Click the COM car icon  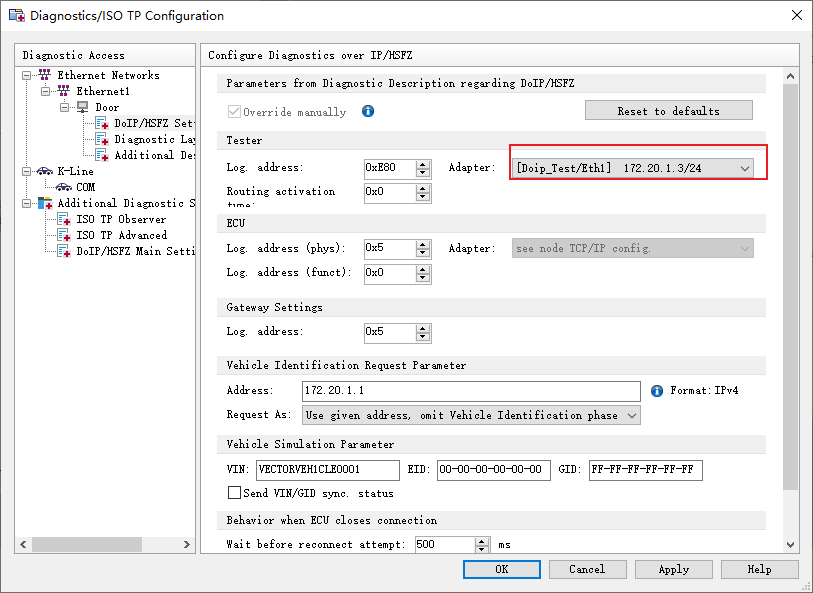64,187
